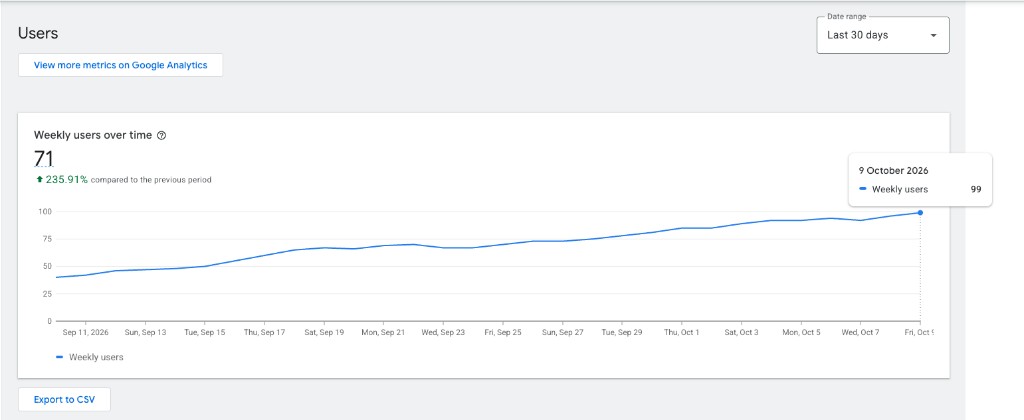Image resolution: width=1024 pixels, height=420 pixels.
Task: Click the 75 y-axis label
Action: (47, 239)
